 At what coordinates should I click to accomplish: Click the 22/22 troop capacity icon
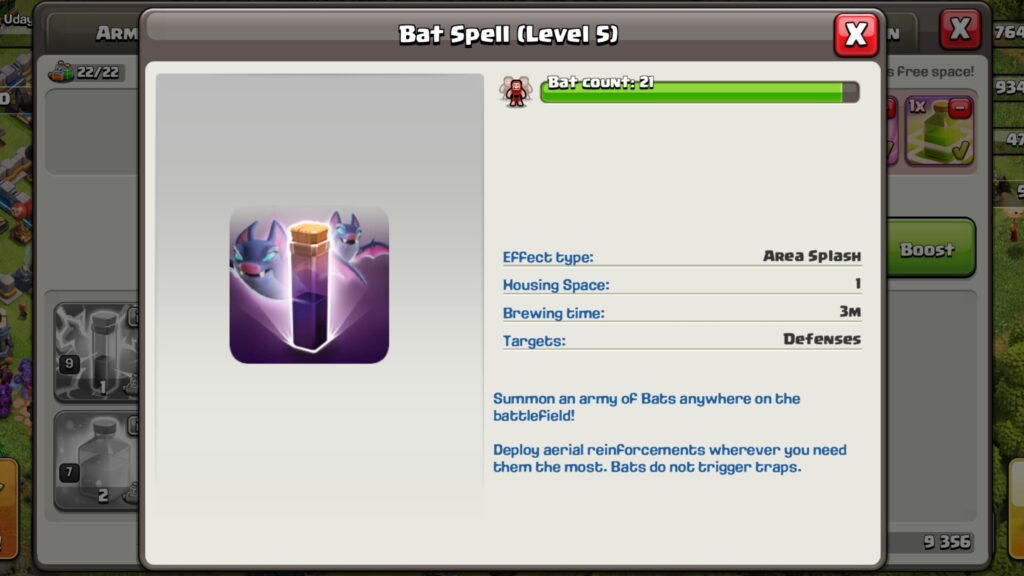click(61, 72)
